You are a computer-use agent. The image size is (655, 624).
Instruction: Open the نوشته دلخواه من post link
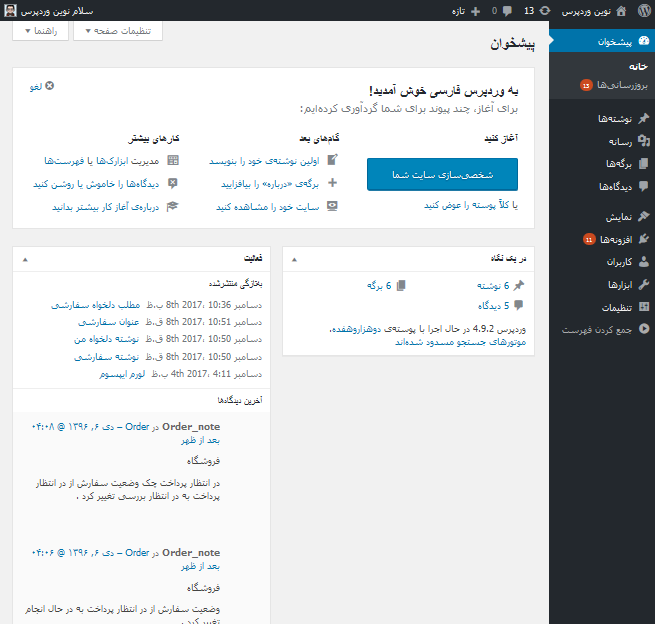(106, 339)
